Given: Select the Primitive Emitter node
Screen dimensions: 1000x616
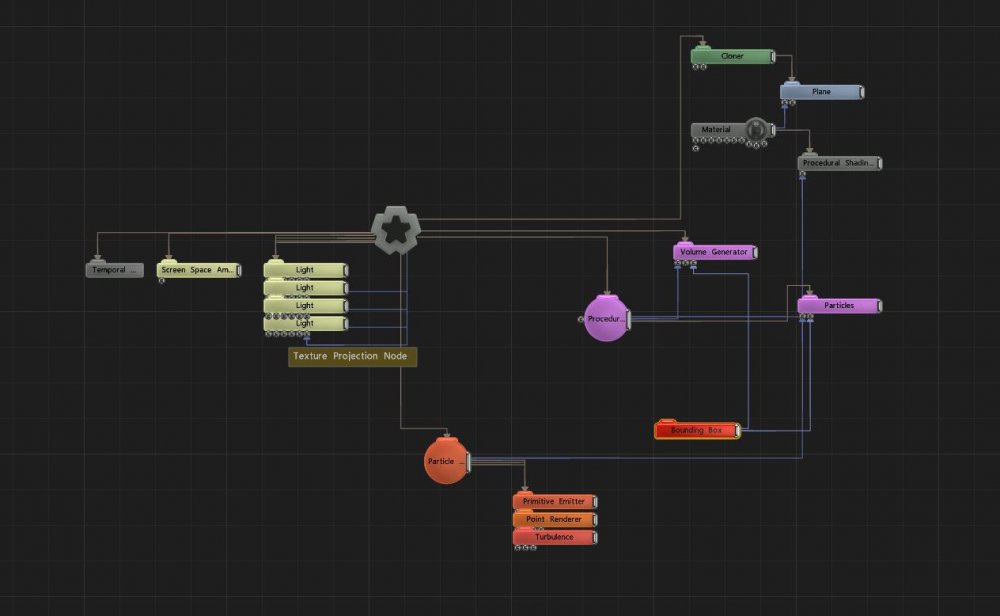Looking at the screenshot, I should point(553,501).
